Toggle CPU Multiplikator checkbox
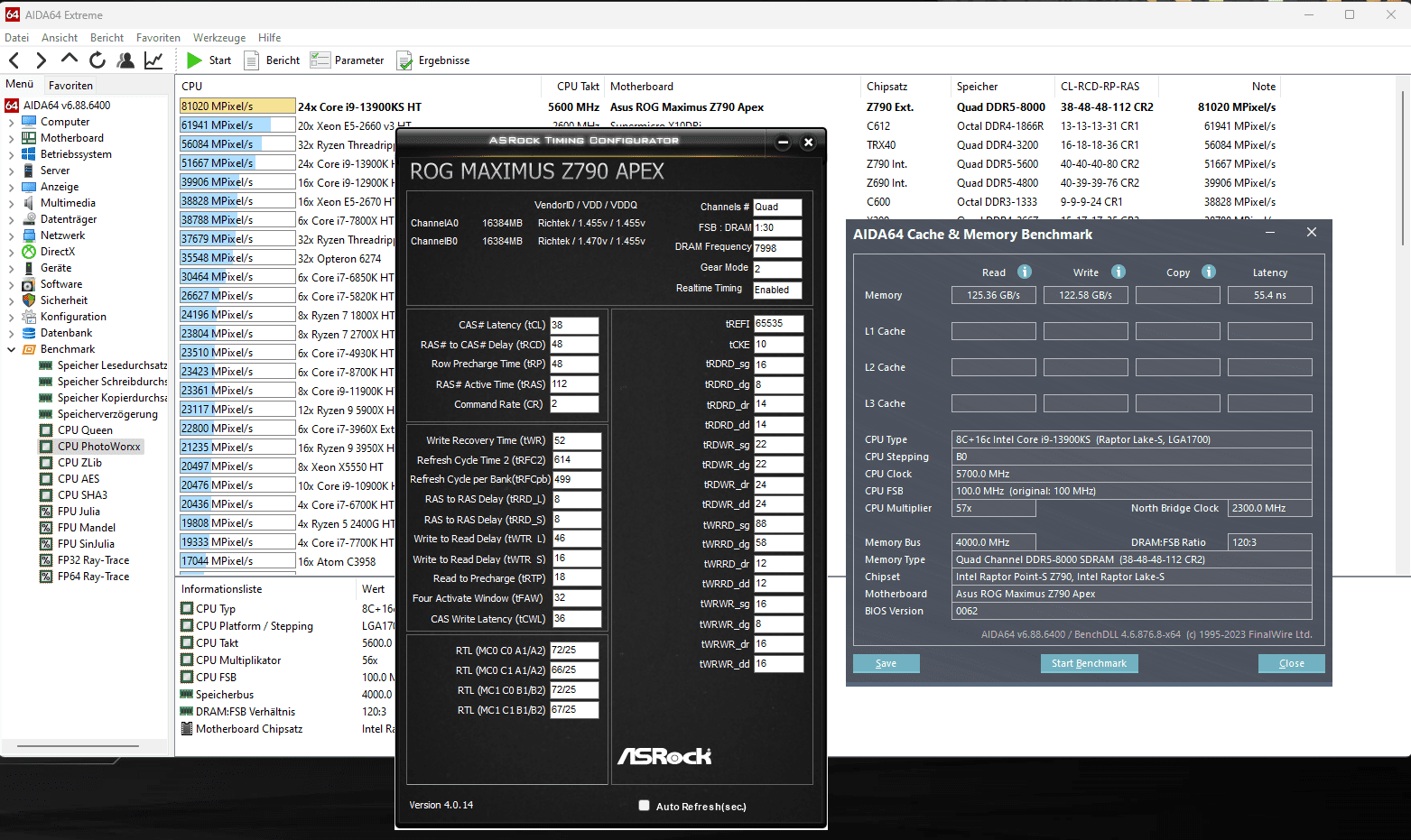 (187, 660)
